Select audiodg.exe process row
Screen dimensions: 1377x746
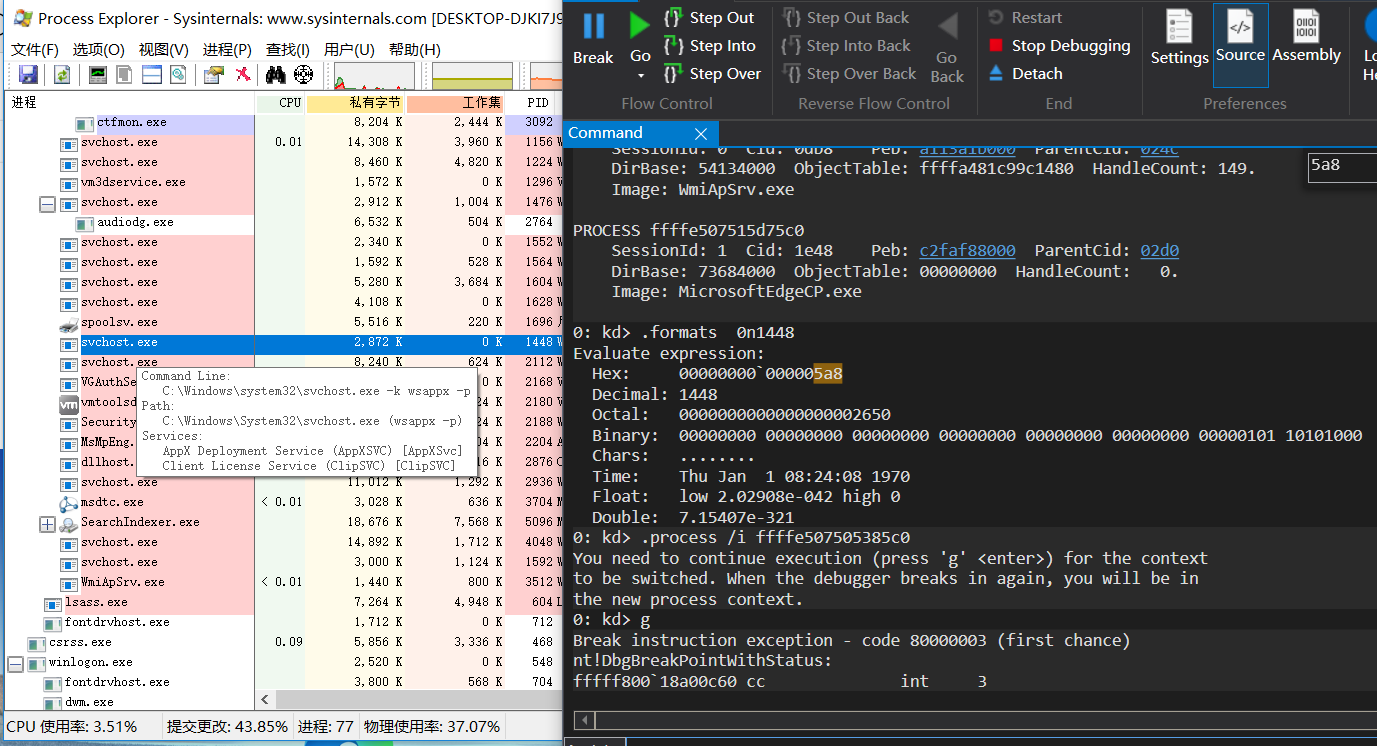(x=281, y=222)
